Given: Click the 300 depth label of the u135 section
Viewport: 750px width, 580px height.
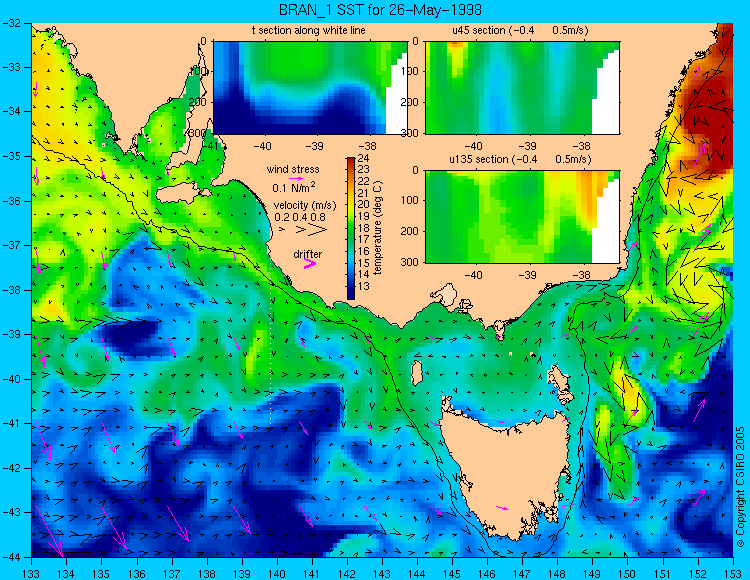Looking at the screenshot, I should click(411, 262).
